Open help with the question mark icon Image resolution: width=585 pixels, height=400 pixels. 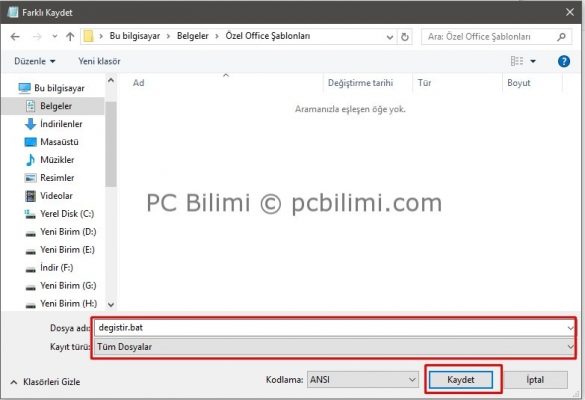564,61
